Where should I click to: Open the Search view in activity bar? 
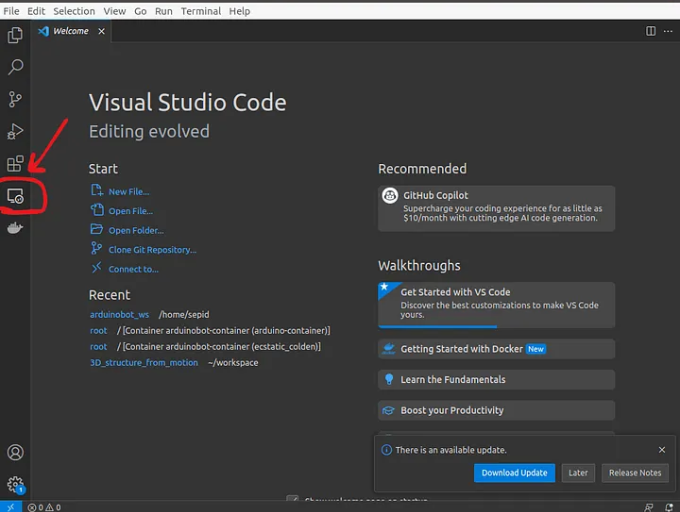click(x=15, y=67)
